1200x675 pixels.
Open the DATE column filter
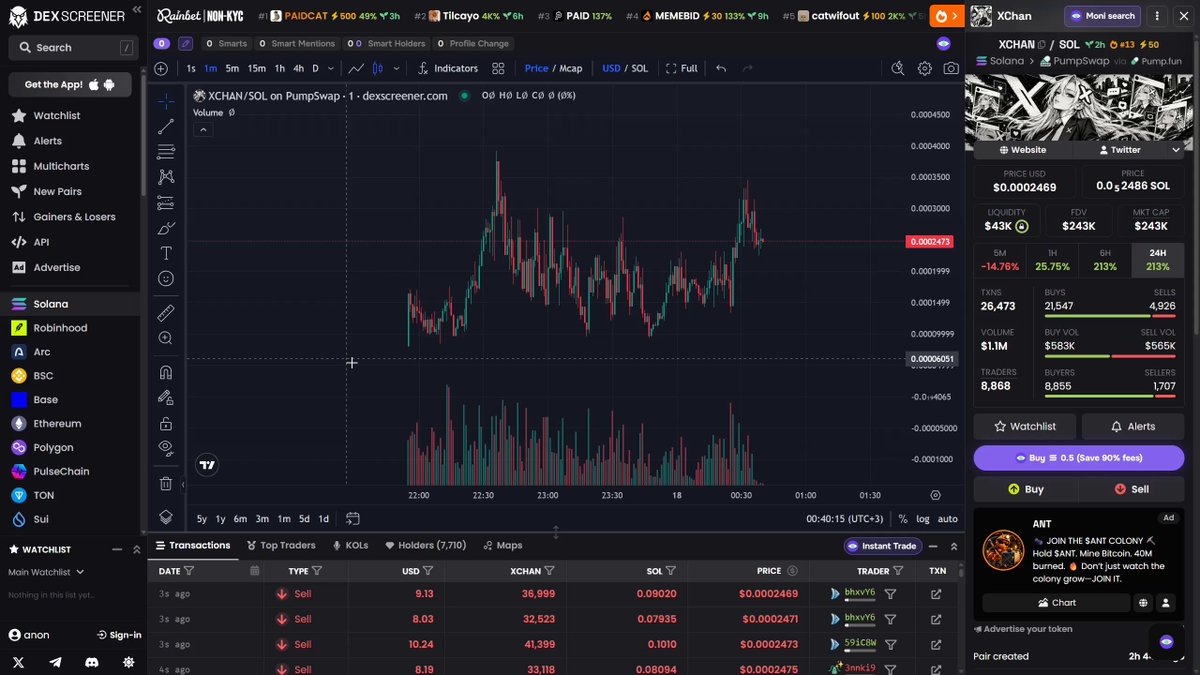(x=189, y=571)
